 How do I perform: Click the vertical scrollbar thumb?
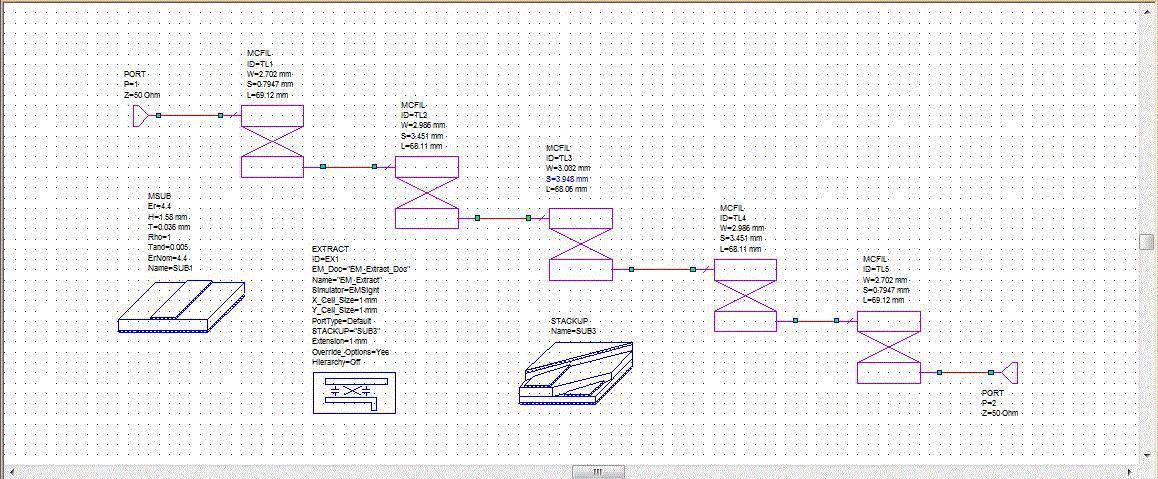click(1147, 242)
